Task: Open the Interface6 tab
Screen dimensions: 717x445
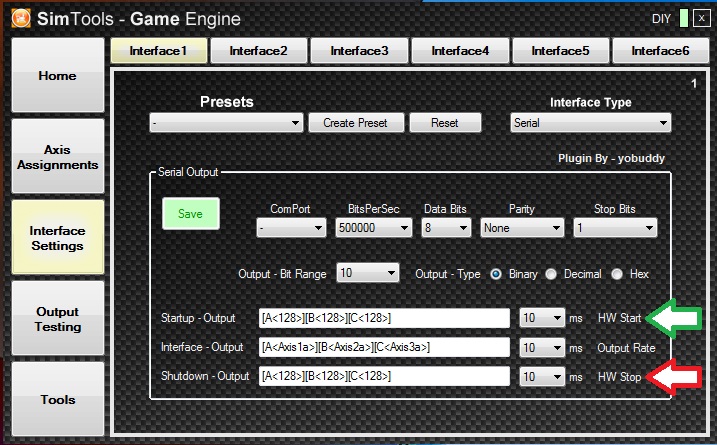Action: (660, 50)
